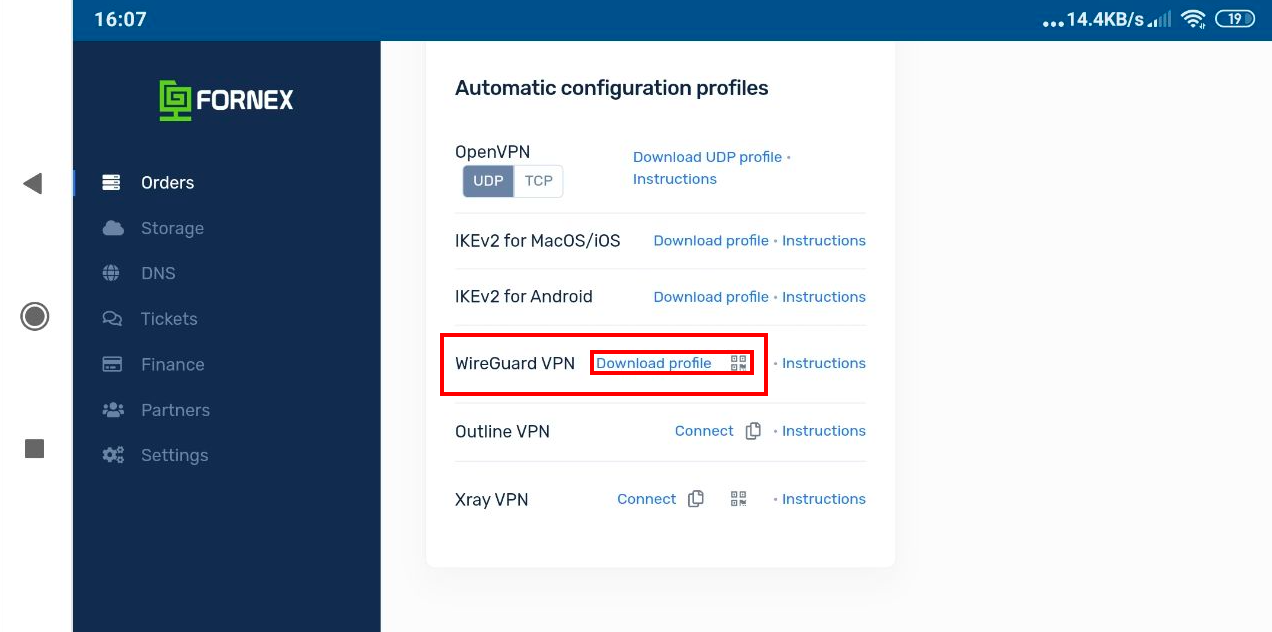
Task: Open Xray VPN instructions
Action: [824, 499]
